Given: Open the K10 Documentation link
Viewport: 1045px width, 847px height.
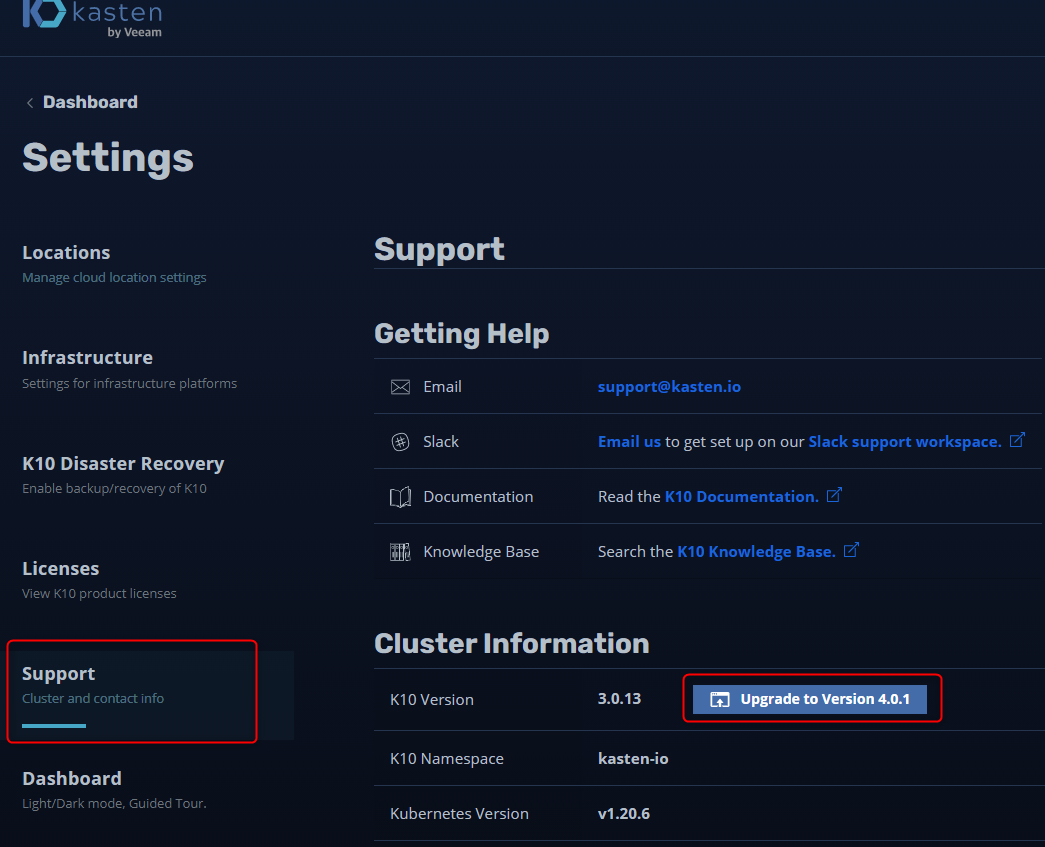Looking at the screenshot, I should pyautogui.click(x=741, y=497).
